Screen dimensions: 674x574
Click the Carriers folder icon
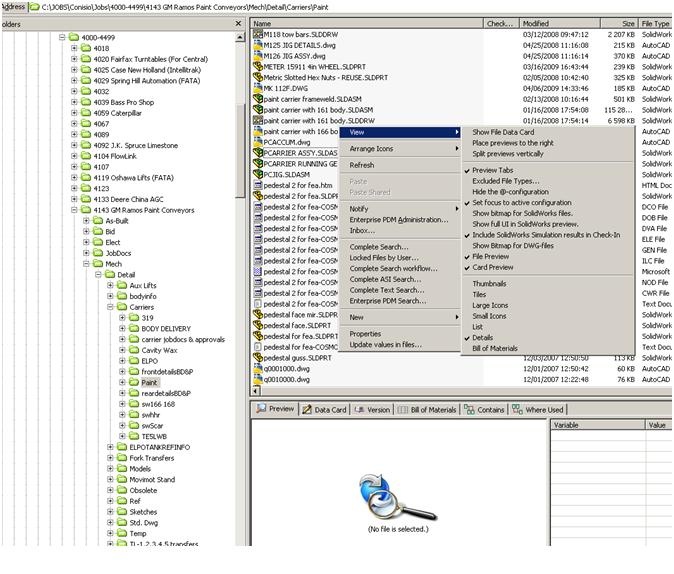(122, 307)
